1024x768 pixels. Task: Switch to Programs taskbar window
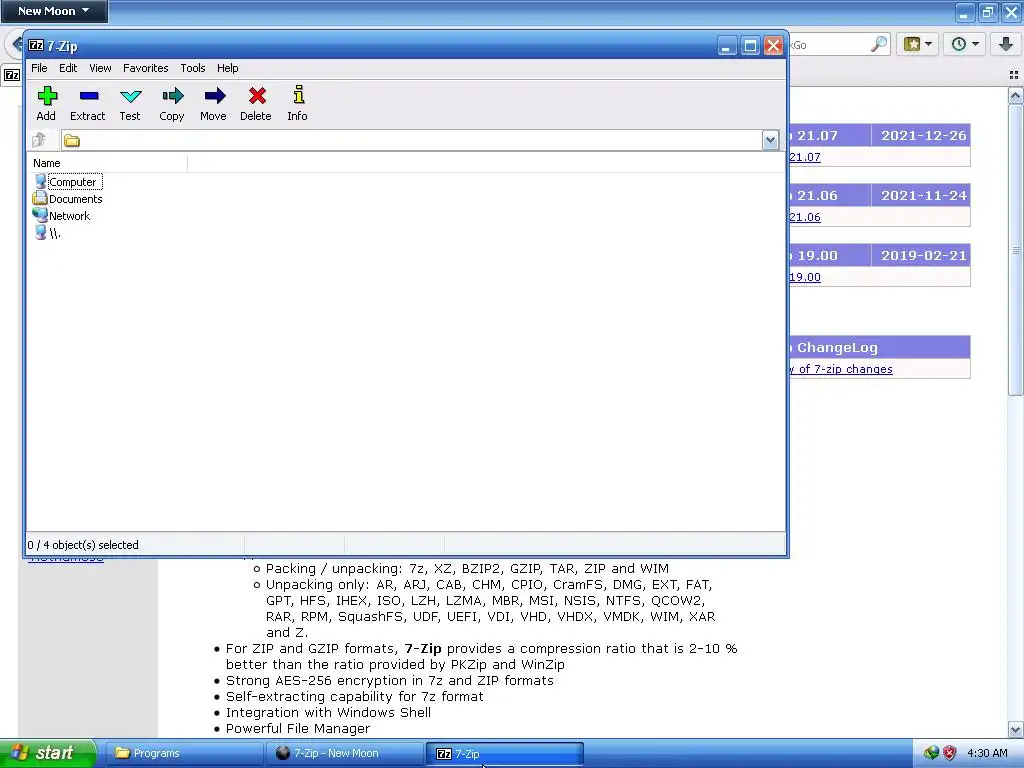coord(184,753)
